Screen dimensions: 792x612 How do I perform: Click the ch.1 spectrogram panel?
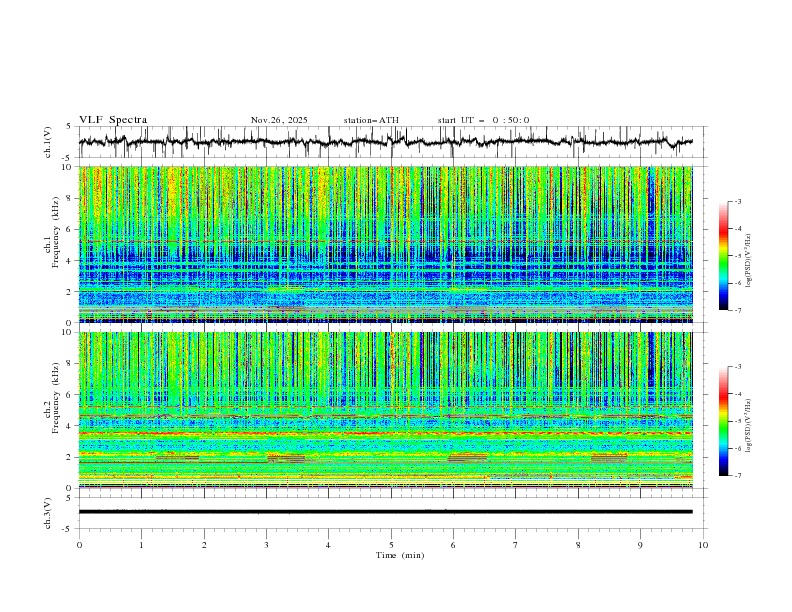coord(386,244)
